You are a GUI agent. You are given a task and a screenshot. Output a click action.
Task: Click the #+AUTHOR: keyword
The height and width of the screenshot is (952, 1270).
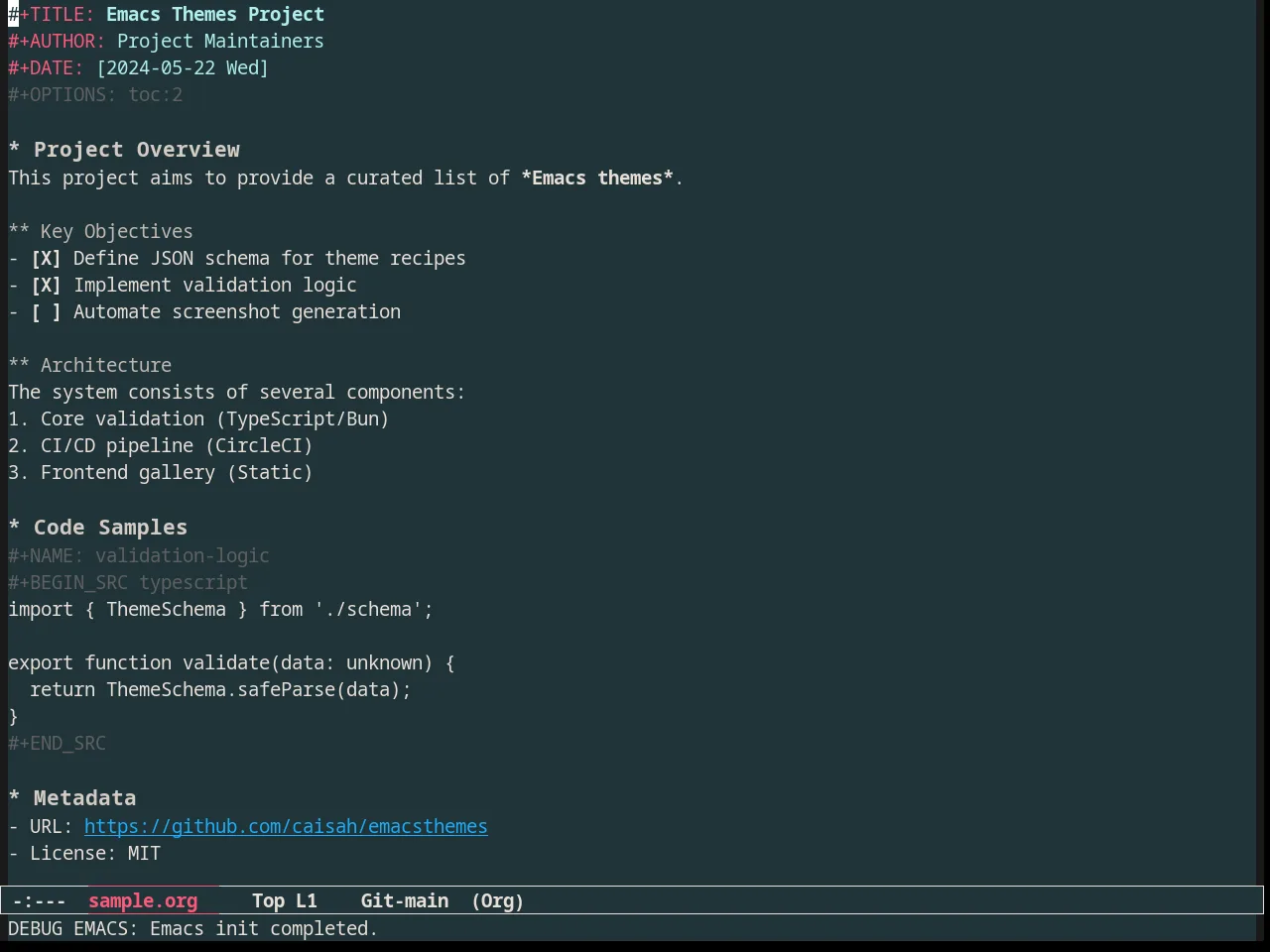[57, 42]
